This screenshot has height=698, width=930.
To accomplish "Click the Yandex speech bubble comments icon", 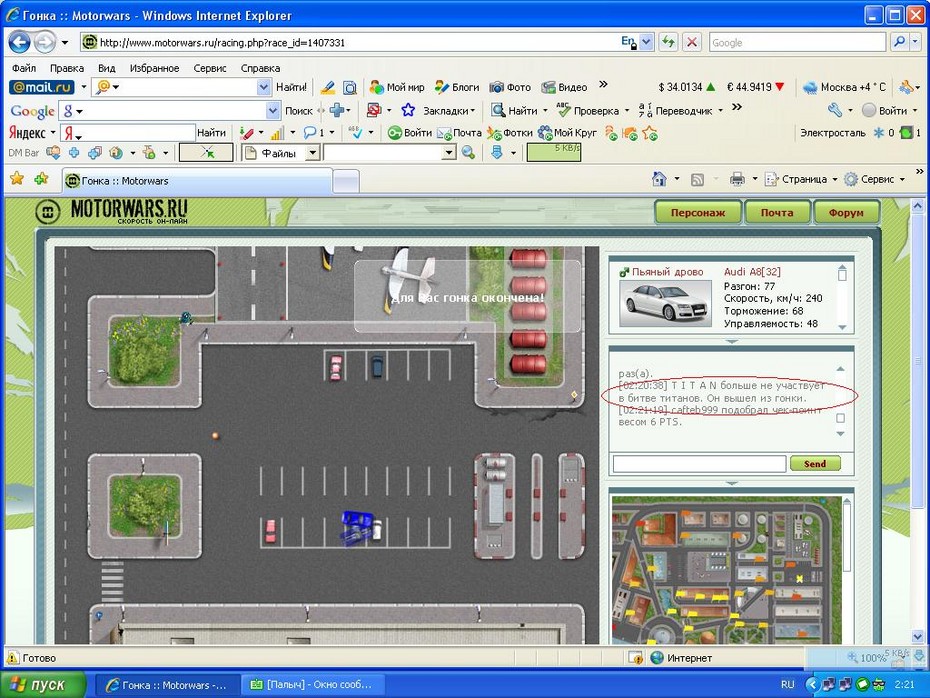I will tap(310, 133).
